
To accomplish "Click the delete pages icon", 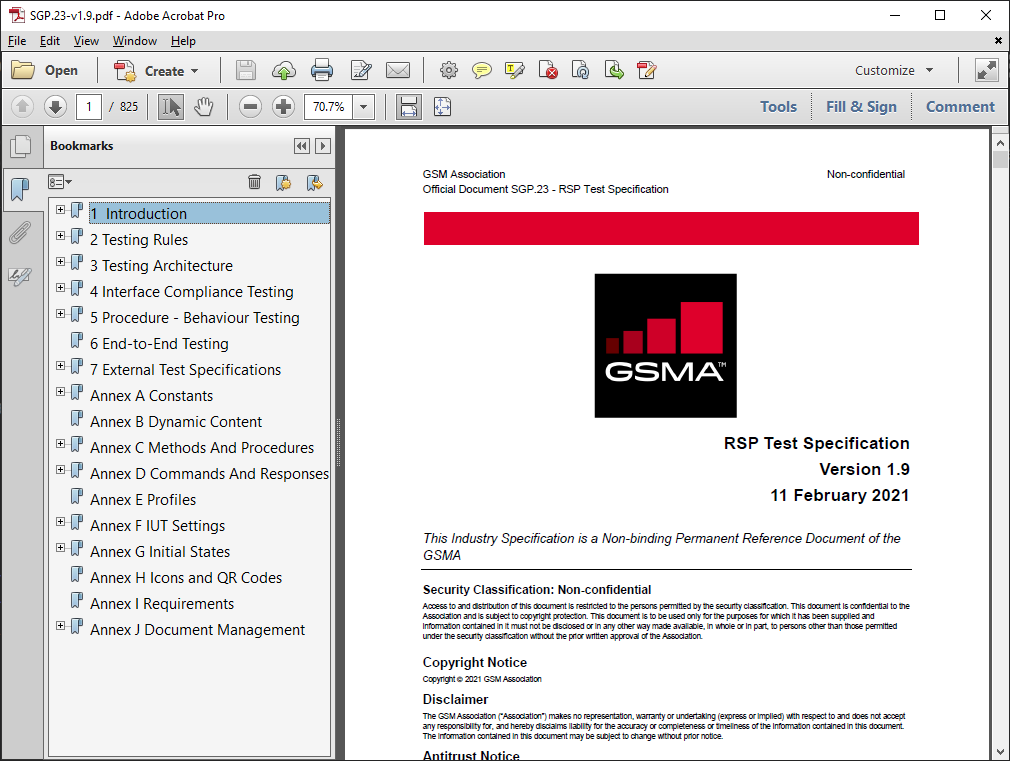I will 548,70.
